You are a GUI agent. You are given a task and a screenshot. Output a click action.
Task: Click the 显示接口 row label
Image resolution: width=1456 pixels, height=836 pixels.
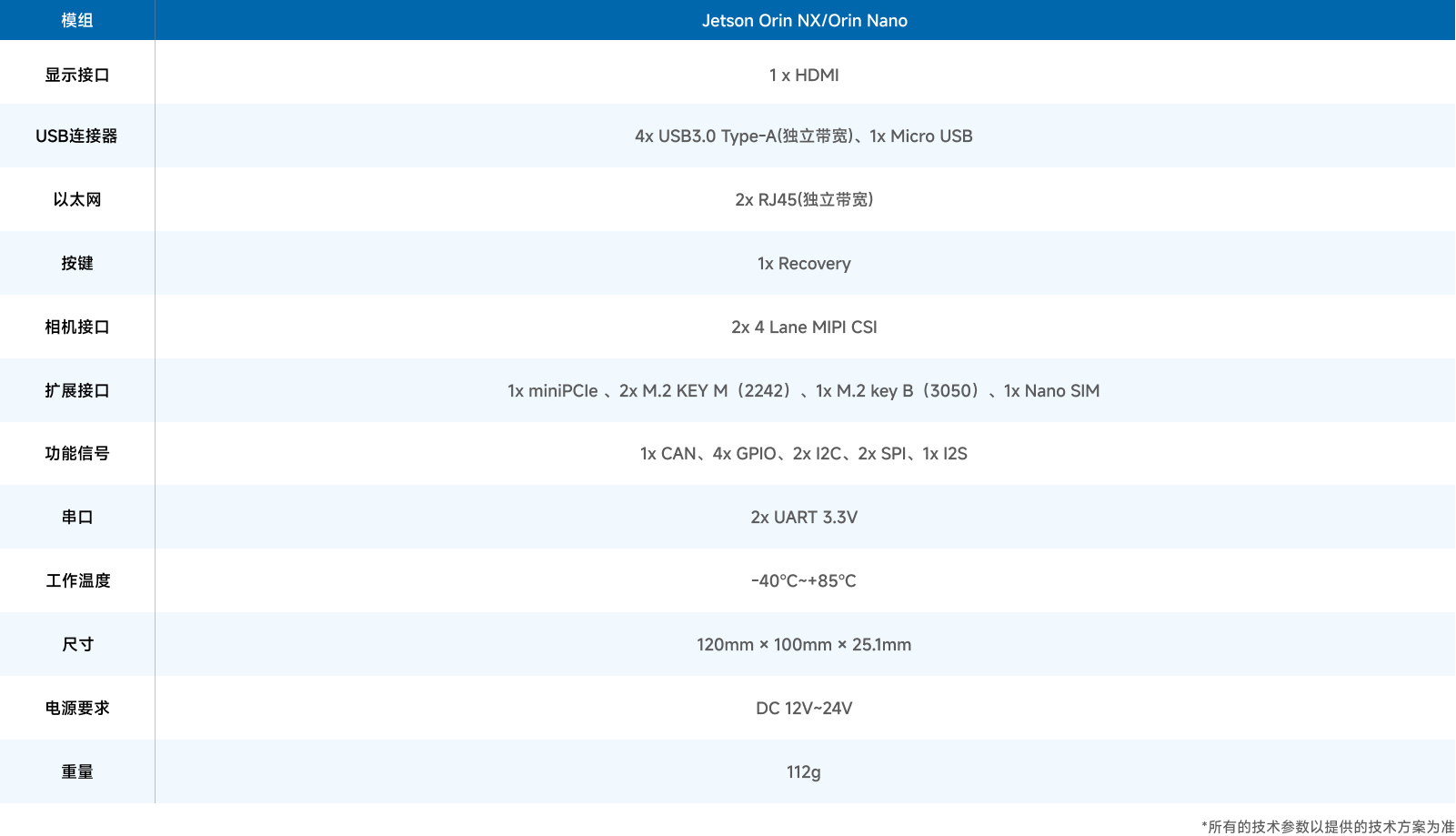pyautogui.click(x=77, y=75)
